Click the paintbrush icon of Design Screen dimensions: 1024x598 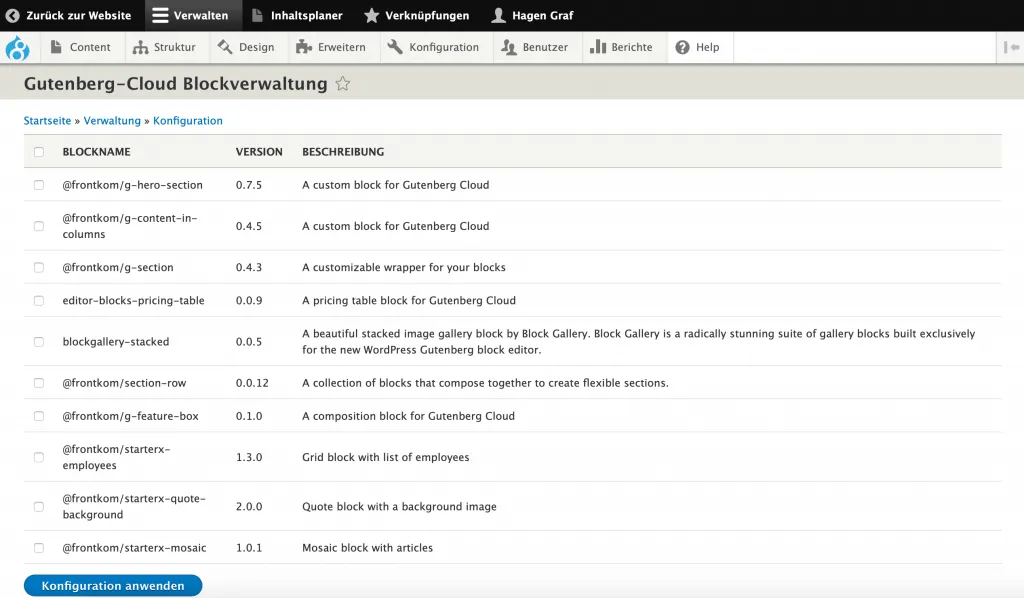tap(225, 47)
